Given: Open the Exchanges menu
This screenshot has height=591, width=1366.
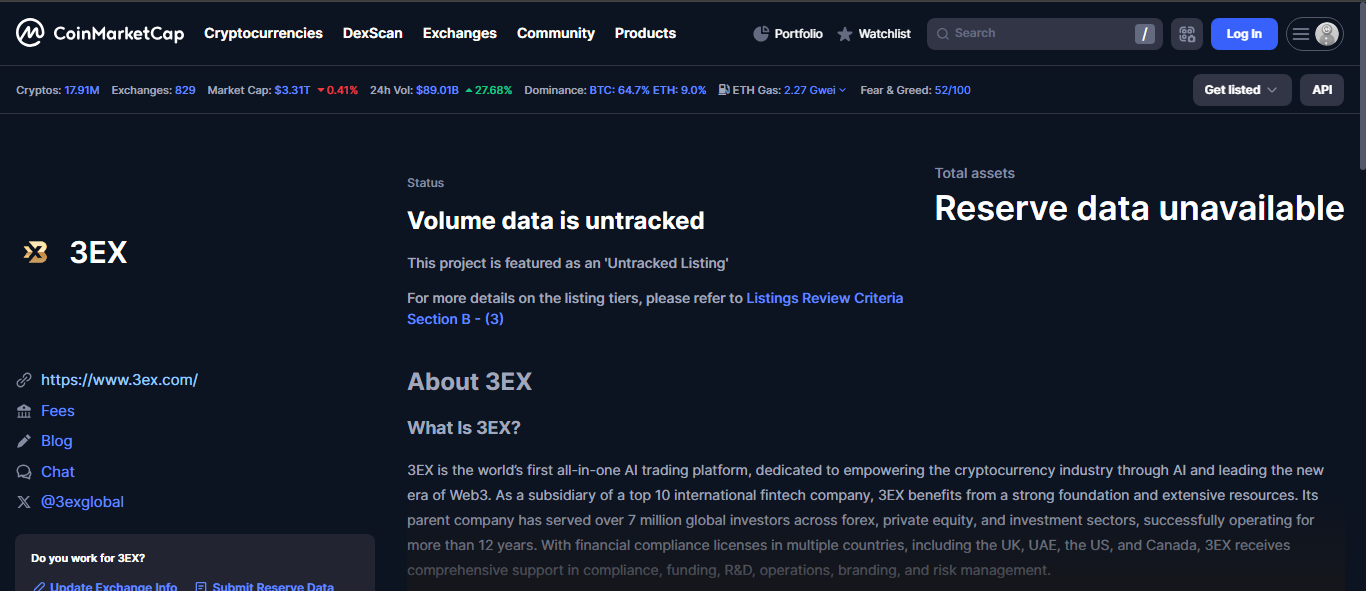Looking at the screenshot, I should (x=460, y=33).
